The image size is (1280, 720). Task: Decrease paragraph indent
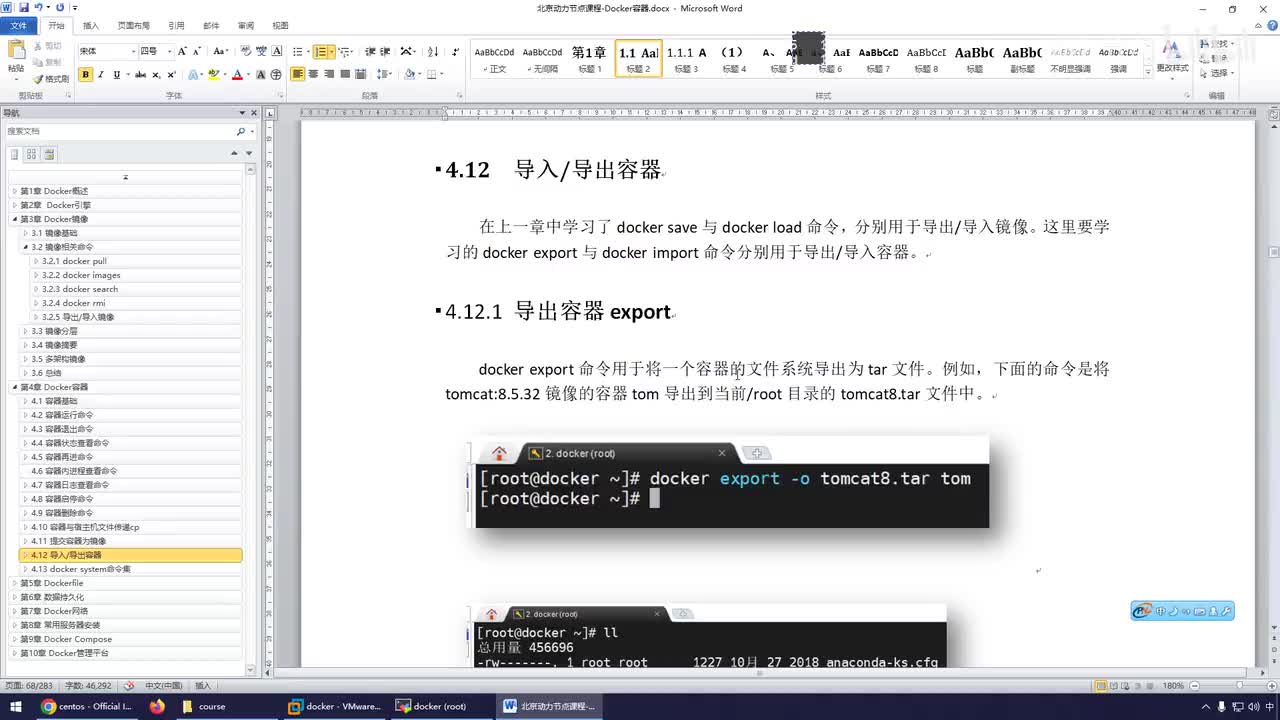pyautogui.click(x=370, y=51)
